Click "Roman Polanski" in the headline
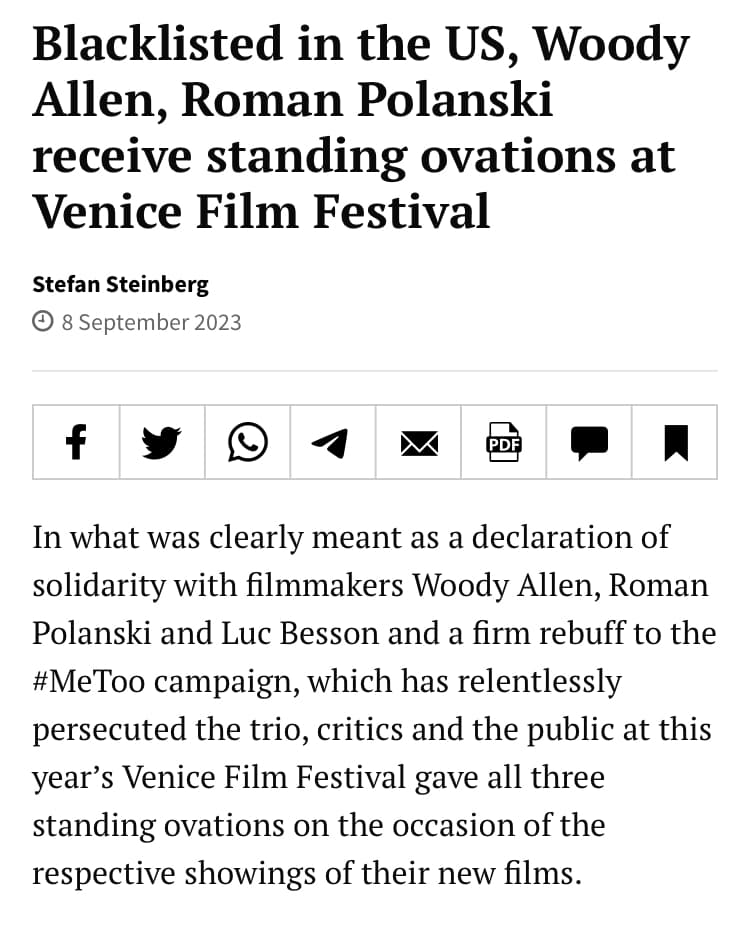The width and height of the screenshot is (750, 949). pos(367,99)
